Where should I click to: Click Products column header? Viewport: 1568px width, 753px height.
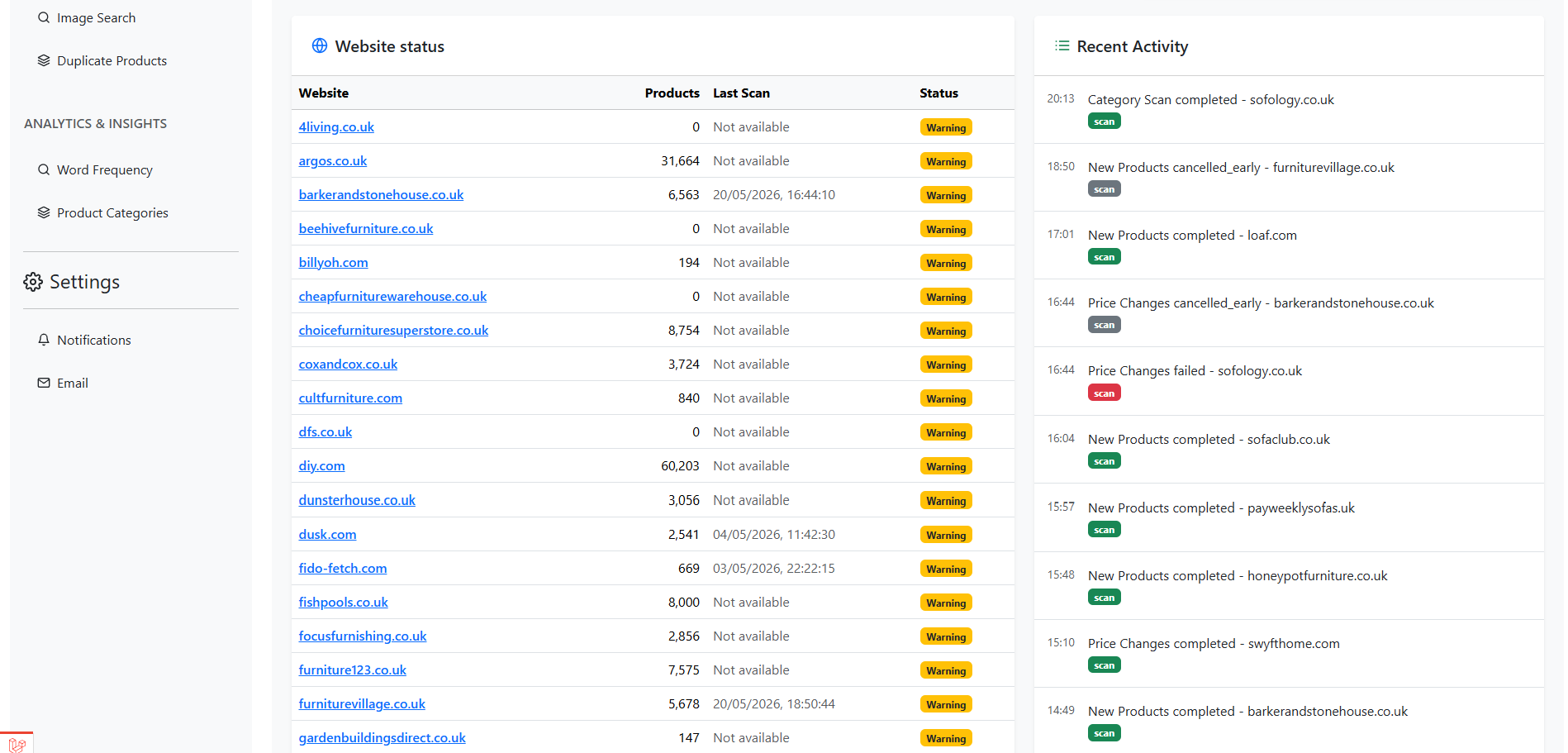point(672,93)
